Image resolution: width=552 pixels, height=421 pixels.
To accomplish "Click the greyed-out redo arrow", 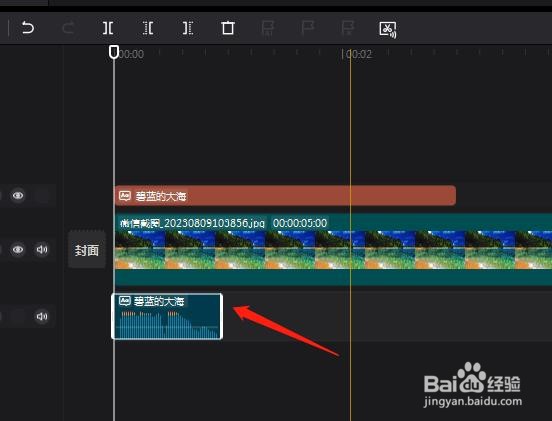I will 69,27.
